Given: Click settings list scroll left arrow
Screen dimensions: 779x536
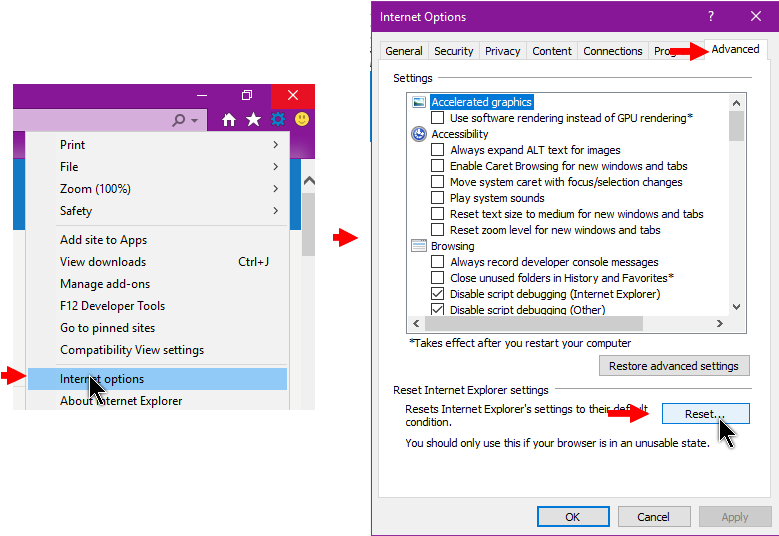Looking at the screenshot, I should pos(416,323).
